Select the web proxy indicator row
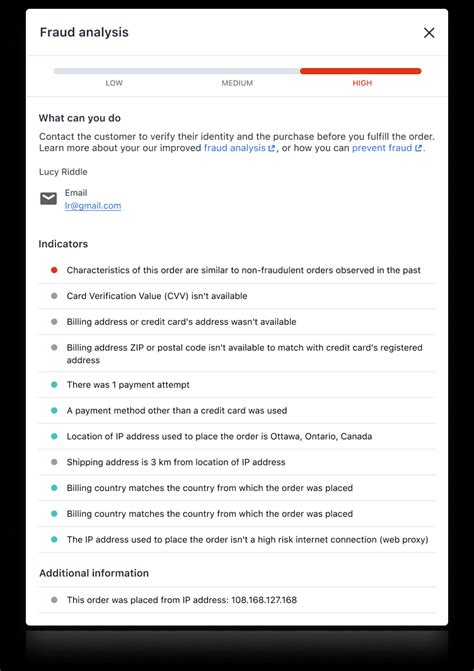 237,540
